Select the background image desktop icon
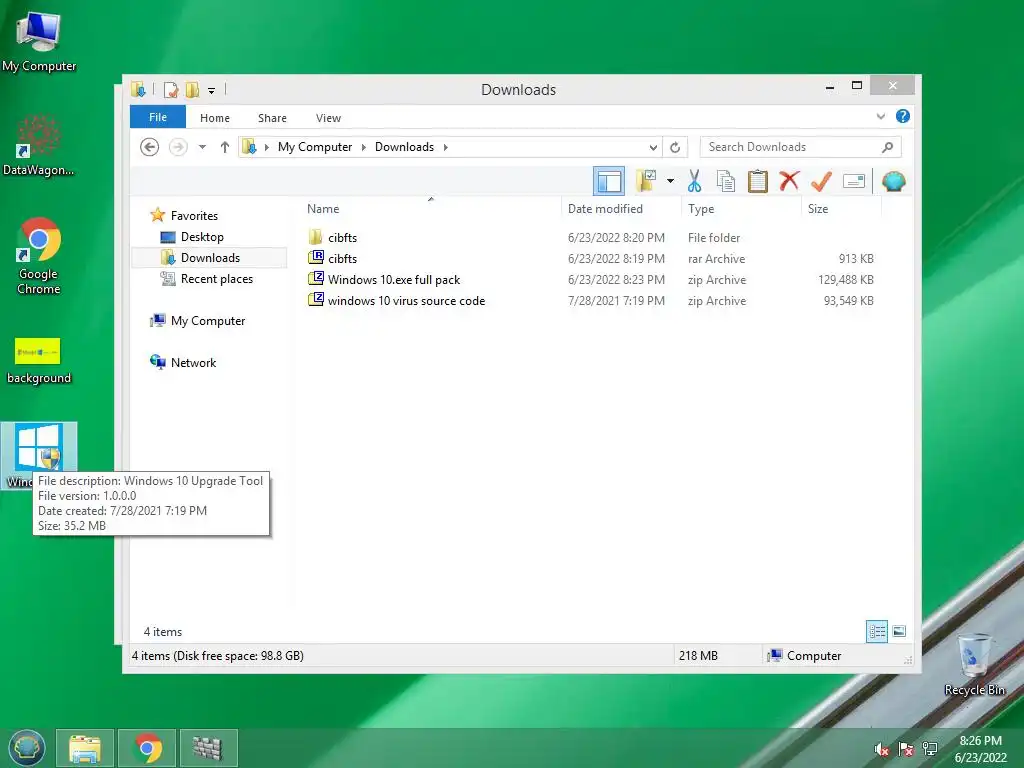This screenshot has width=1024, height=768. click(x=39, y=361)
